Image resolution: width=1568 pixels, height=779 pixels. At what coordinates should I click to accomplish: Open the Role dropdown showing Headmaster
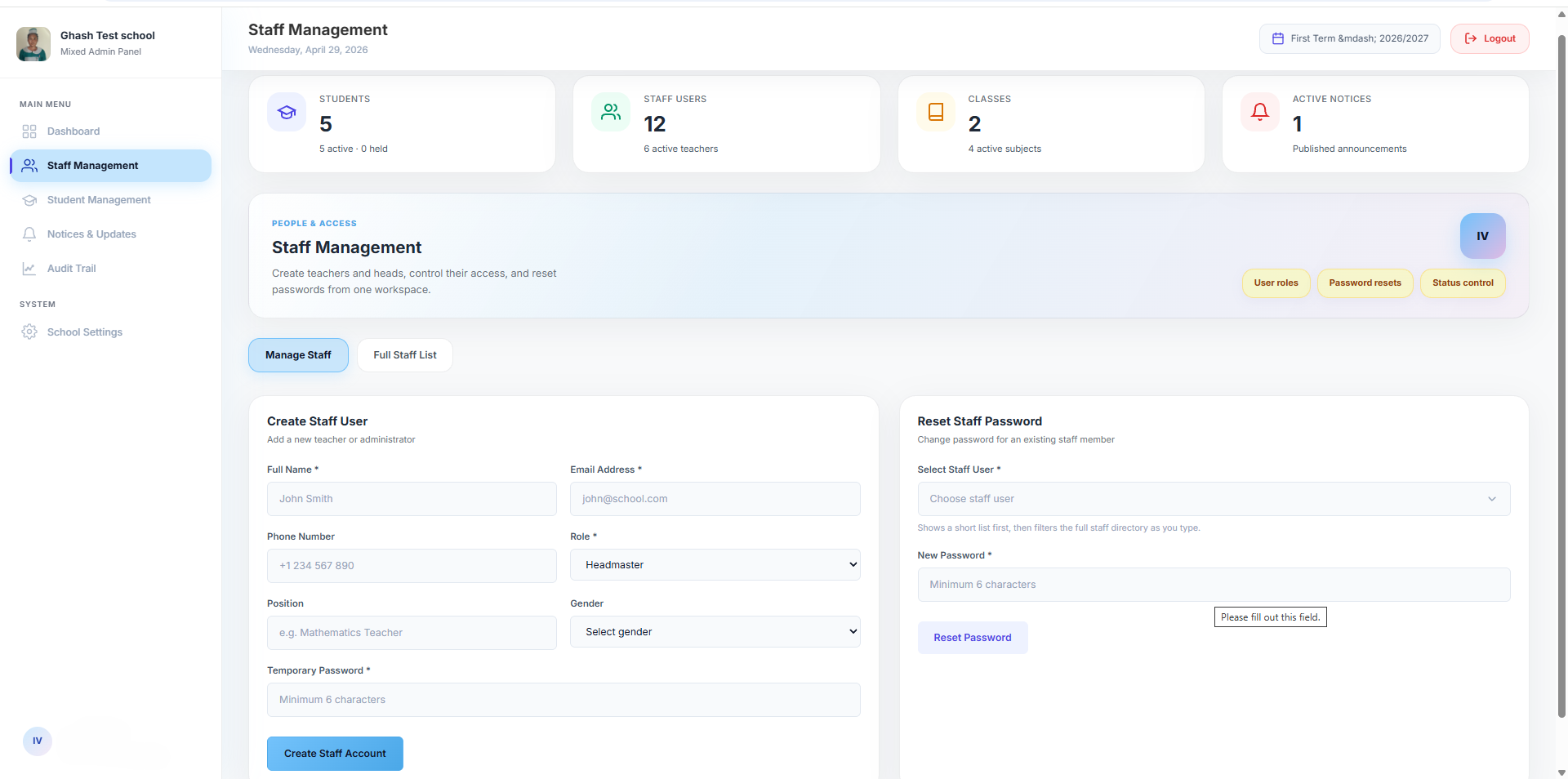coord(715,565)
